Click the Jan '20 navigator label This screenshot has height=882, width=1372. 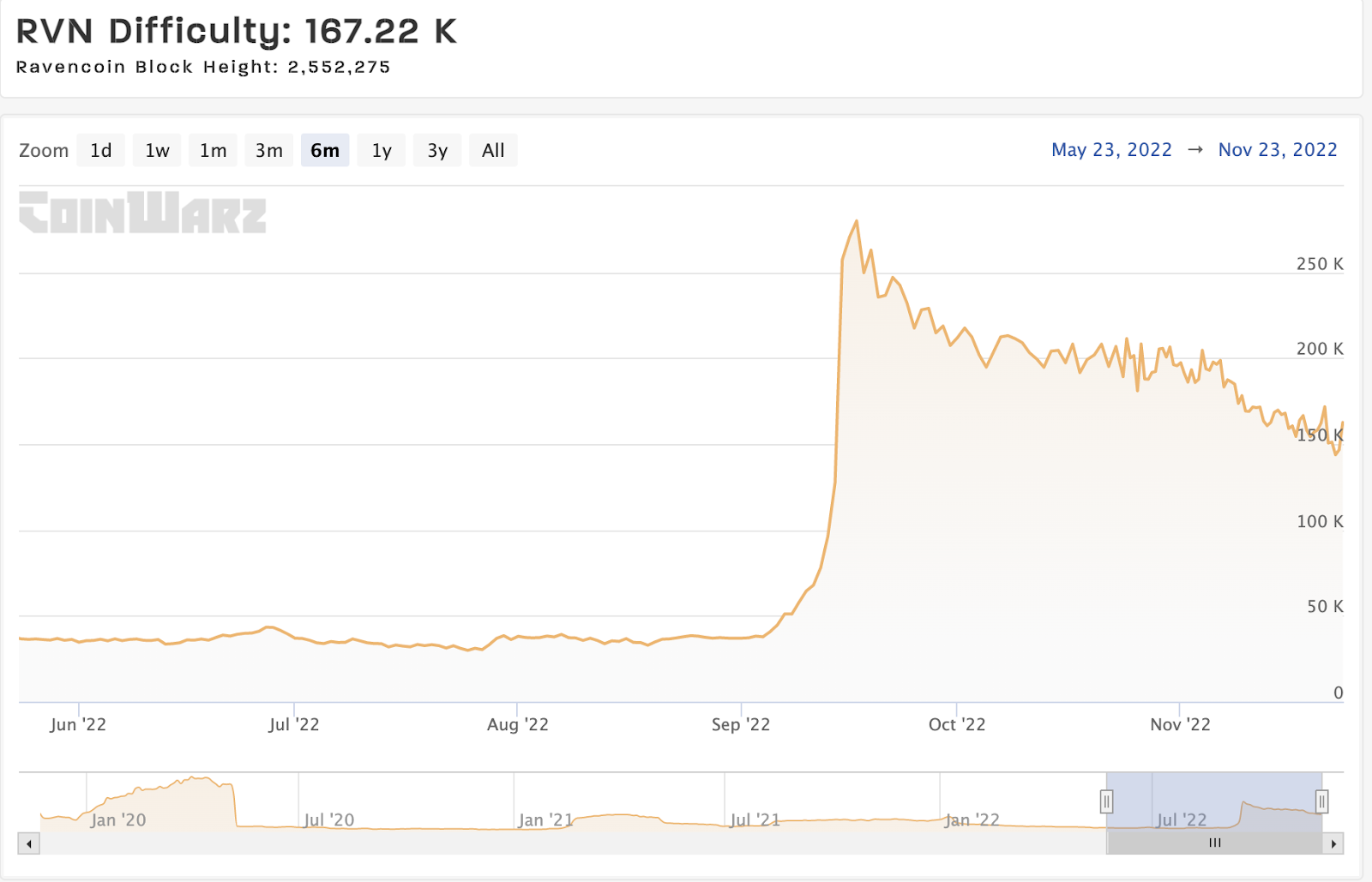pyautogui.click(x=118, y=820)
